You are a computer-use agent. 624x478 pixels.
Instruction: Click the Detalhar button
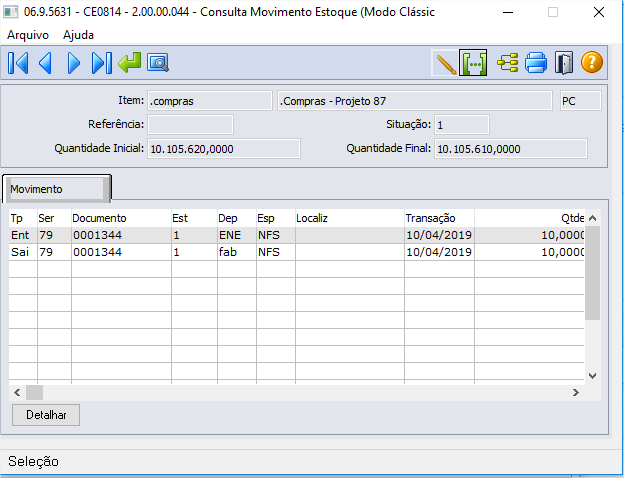[46, 415]
